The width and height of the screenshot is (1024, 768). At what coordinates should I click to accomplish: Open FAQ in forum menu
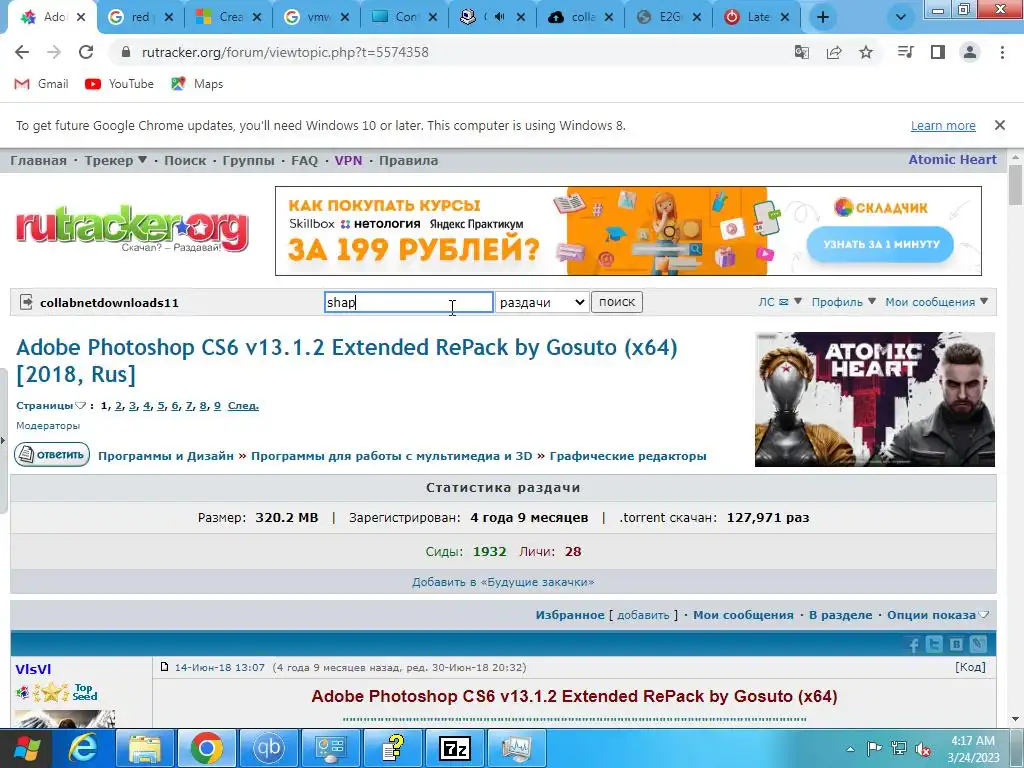[x=304, y=161]
